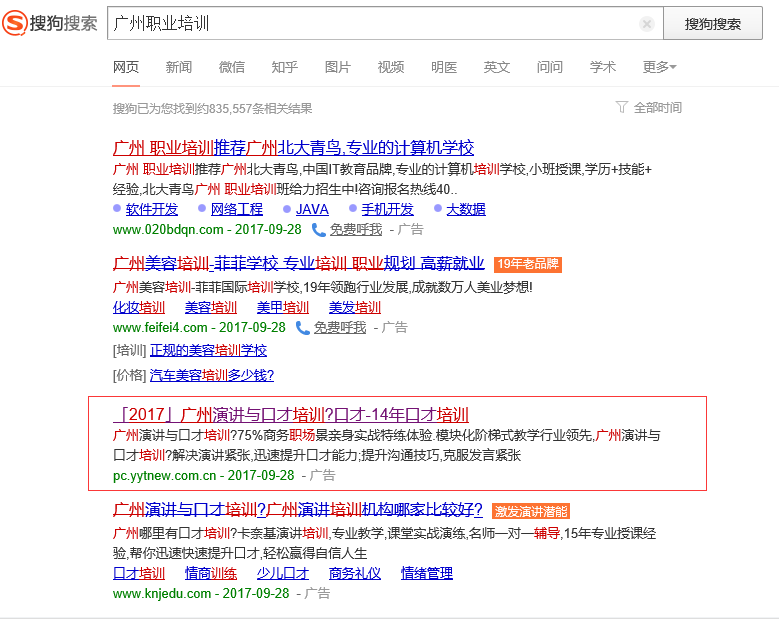Click the Sogou logo icon
The height and width of the screenshot is (619, 779).
[x=15, y=23]
